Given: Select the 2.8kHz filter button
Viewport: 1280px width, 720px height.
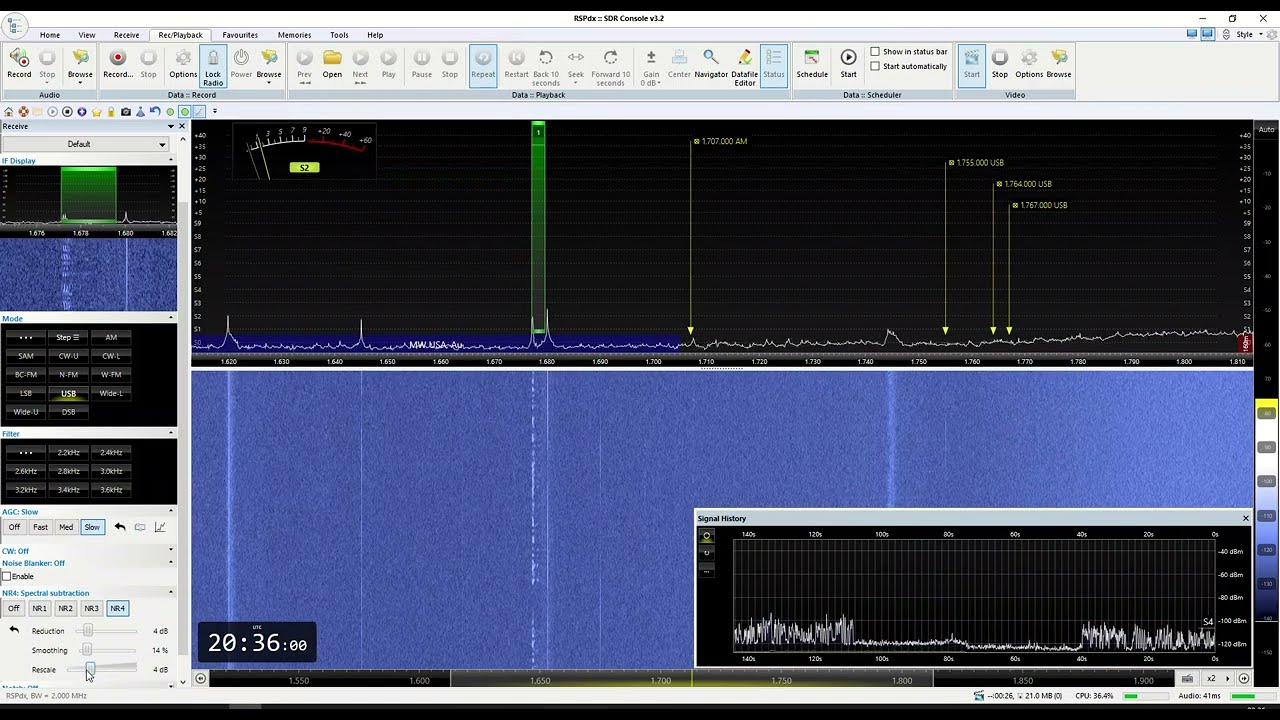Looking at the screenshot, I should 68,471.
